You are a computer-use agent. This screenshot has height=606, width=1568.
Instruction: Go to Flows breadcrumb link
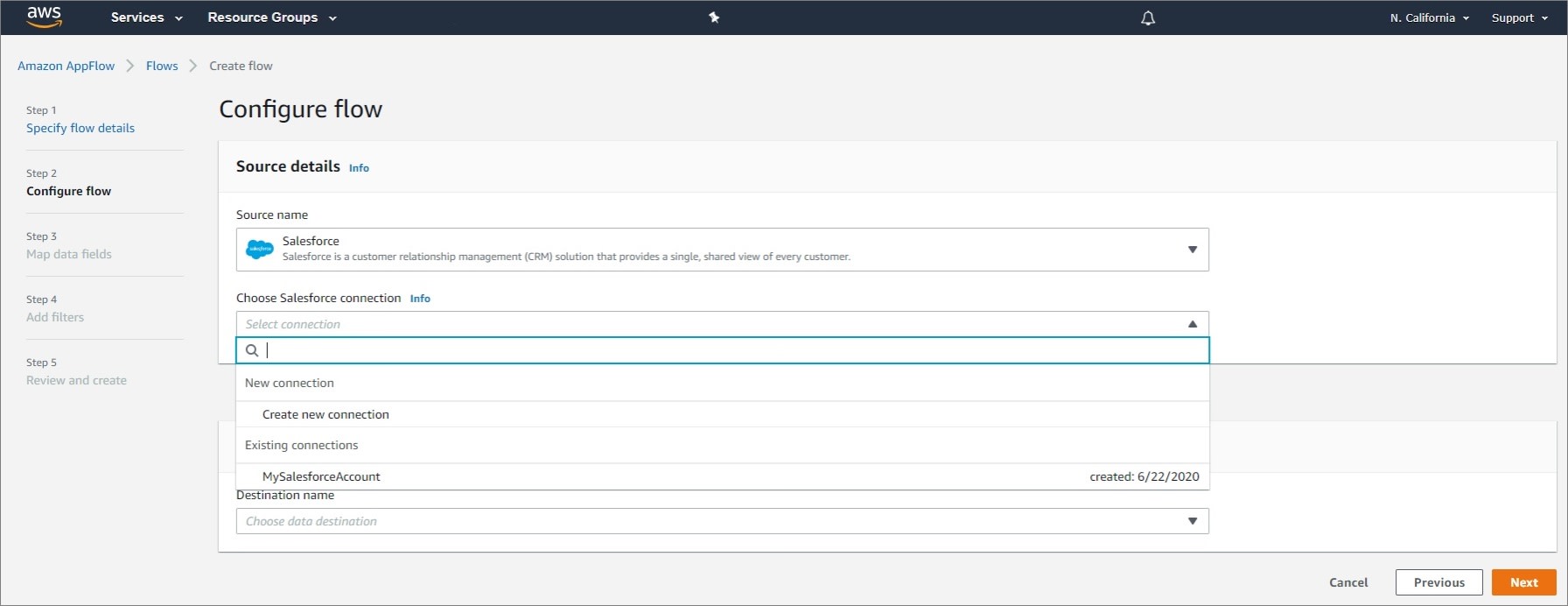162,66
